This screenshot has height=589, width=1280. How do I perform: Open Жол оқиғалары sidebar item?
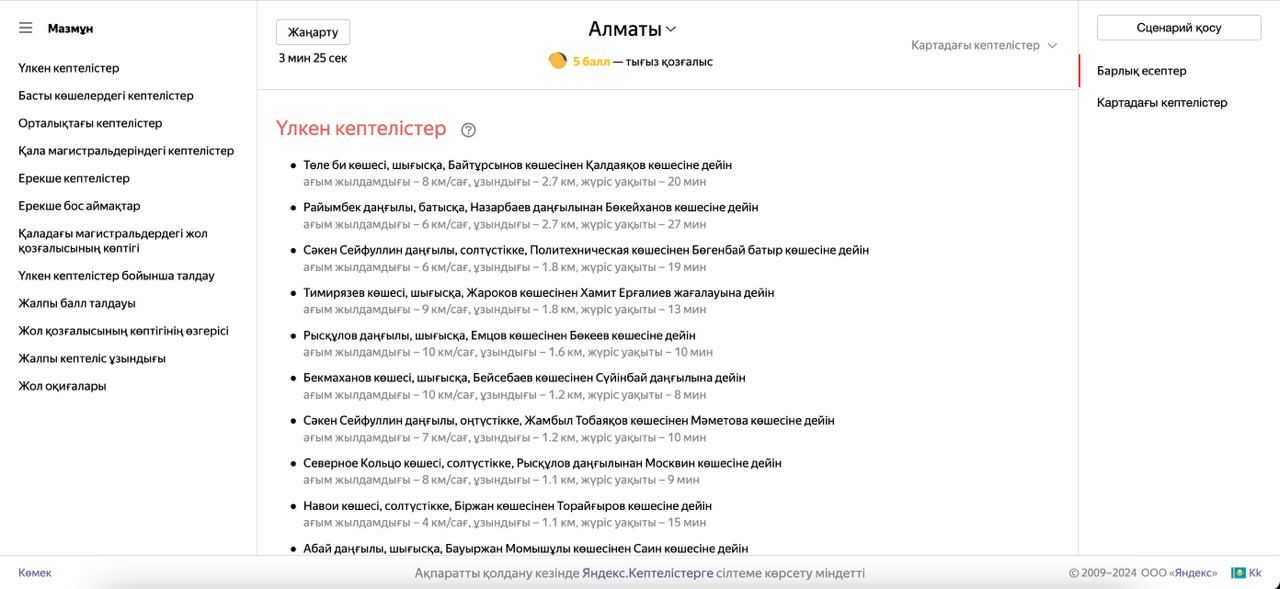(x=62, y=386)
